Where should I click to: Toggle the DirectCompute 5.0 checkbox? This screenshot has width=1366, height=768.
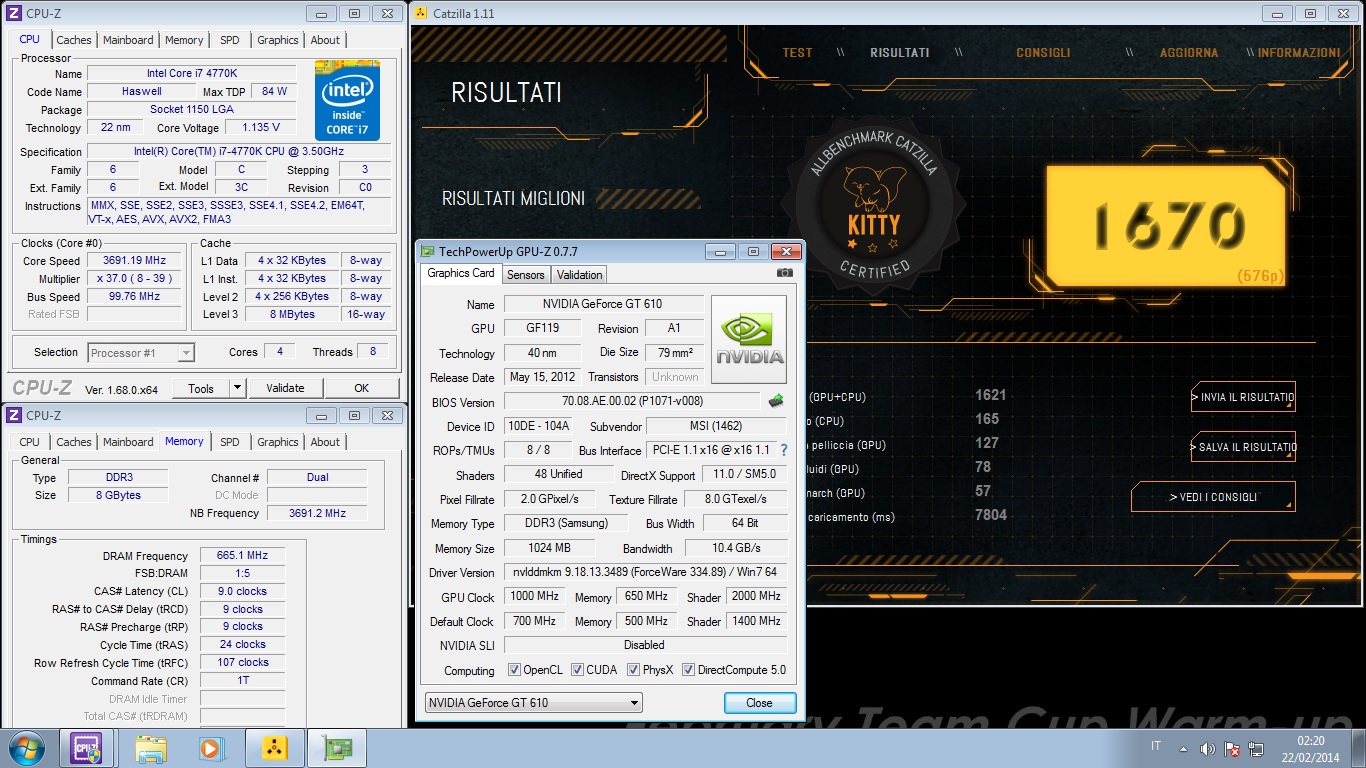[x=688, y=670]
